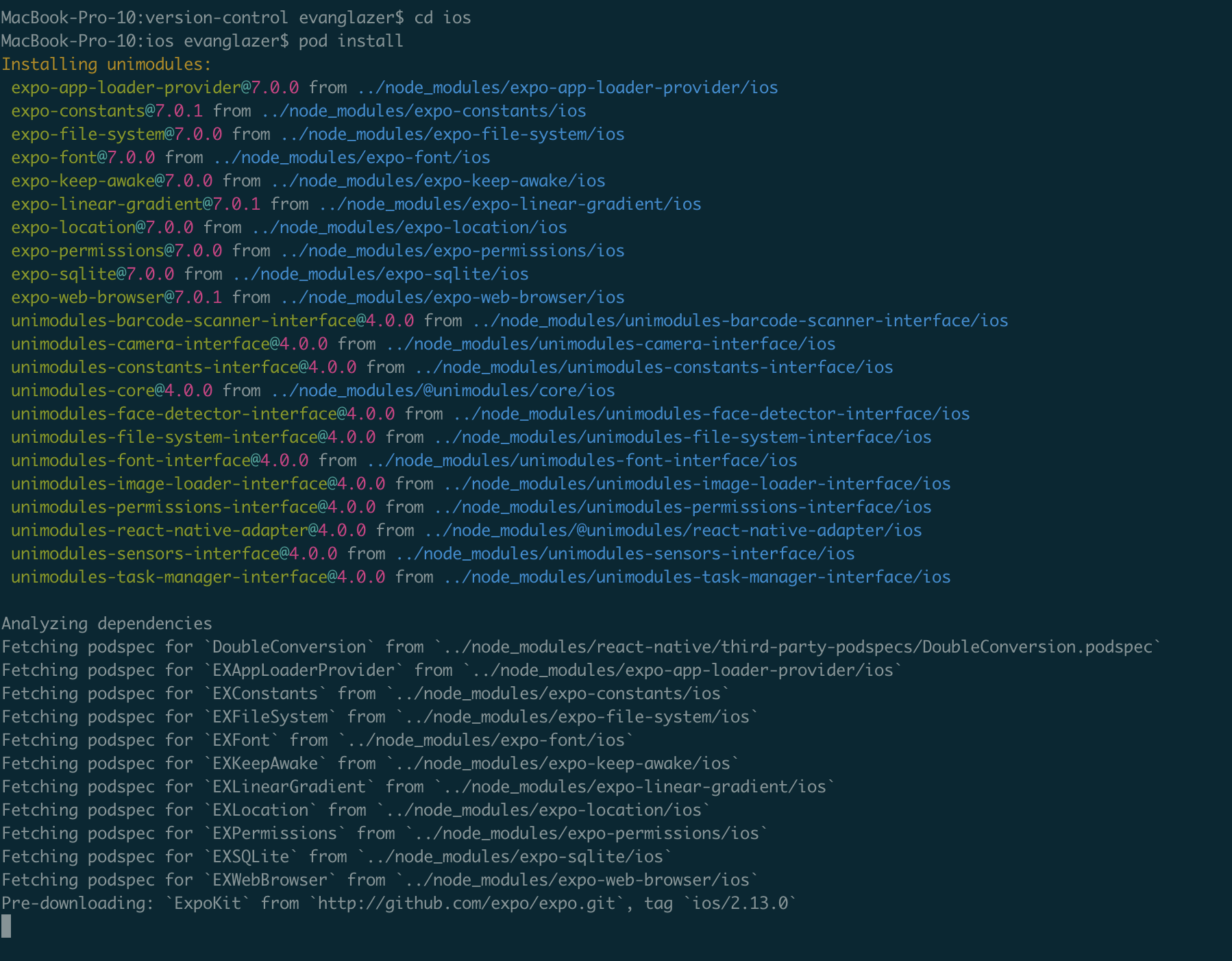Viewport: 1232px width, 961px height.
Task: Click 'EXConstants' podspec name
Action: point(265,694)
